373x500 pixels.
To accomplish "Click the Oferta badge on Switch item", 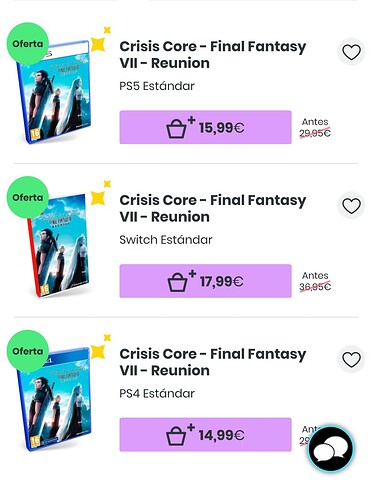I will [28, 197].
